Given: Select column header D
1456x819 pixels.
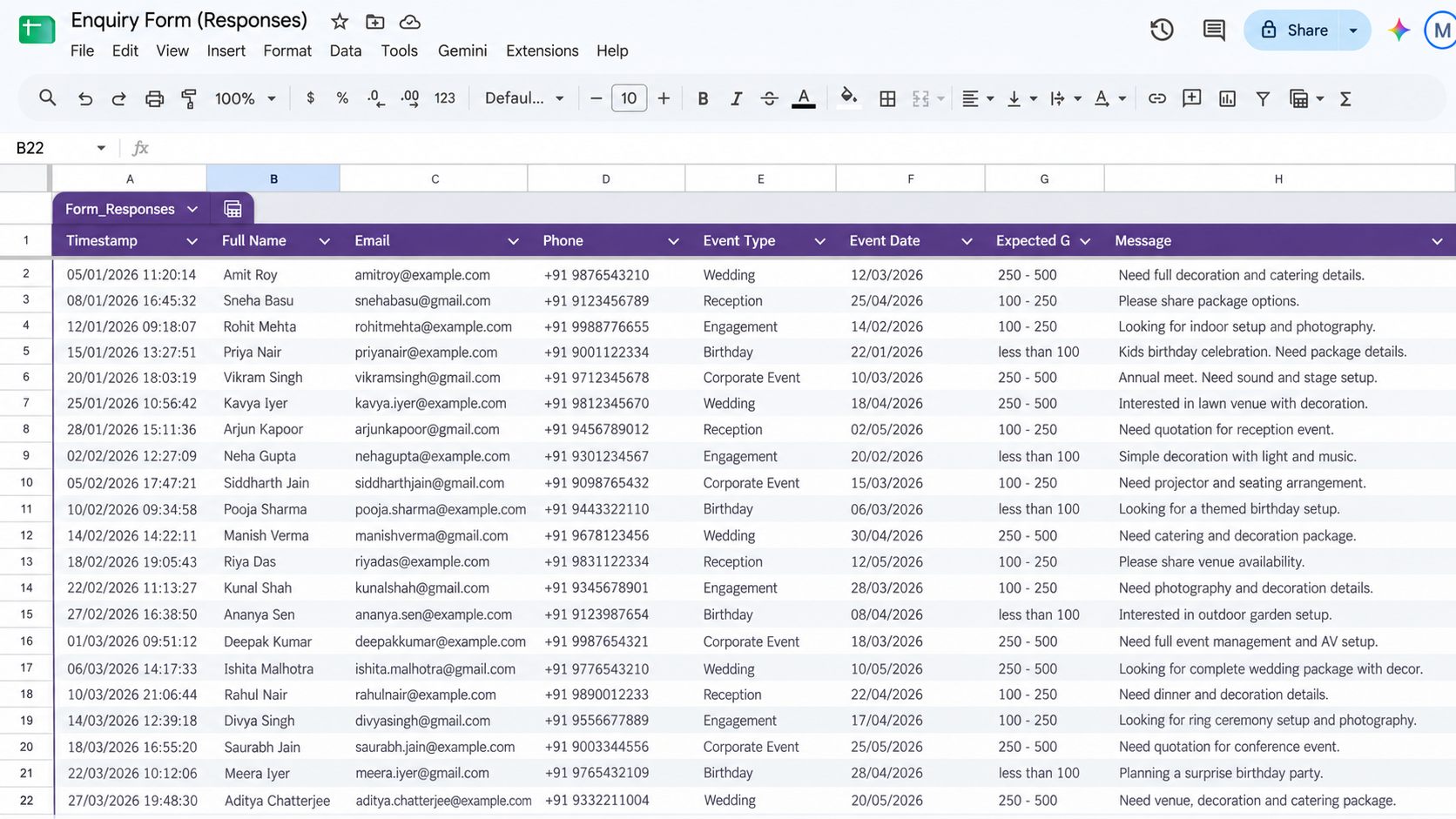Looking at the screenshot, I should point(606,179).
